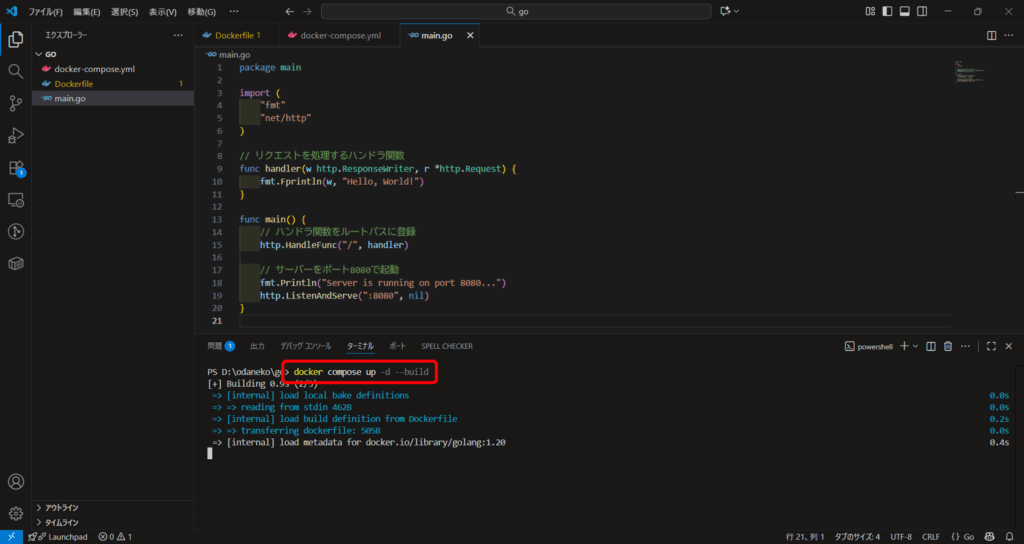Toggle the bottom panel layout button

click(904, 11)
